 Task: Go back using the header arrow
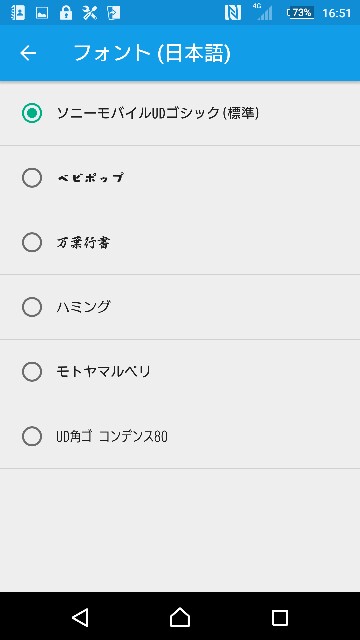pos(28,53)
